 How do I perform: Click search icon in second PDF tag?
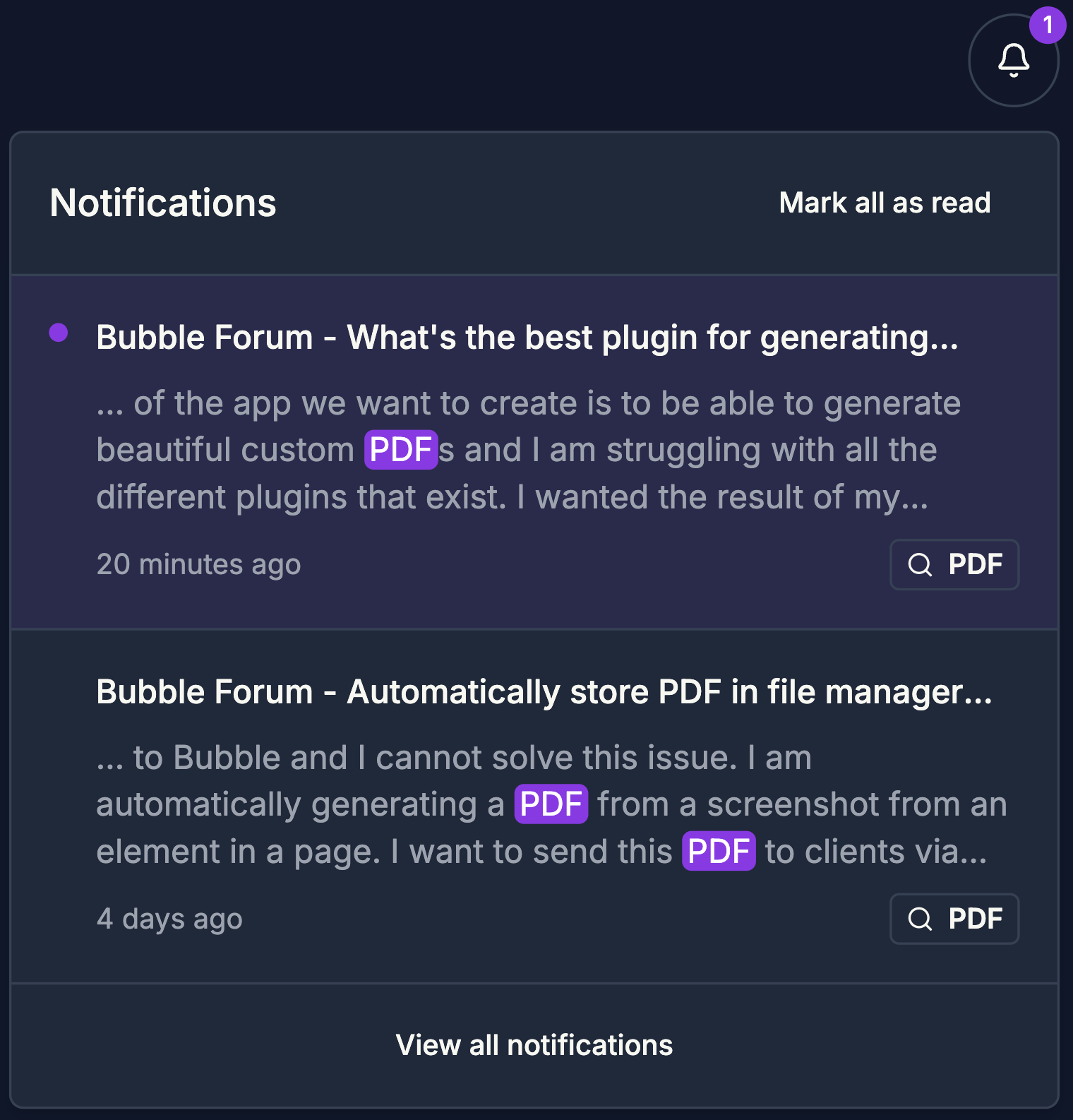pos(920,919)
